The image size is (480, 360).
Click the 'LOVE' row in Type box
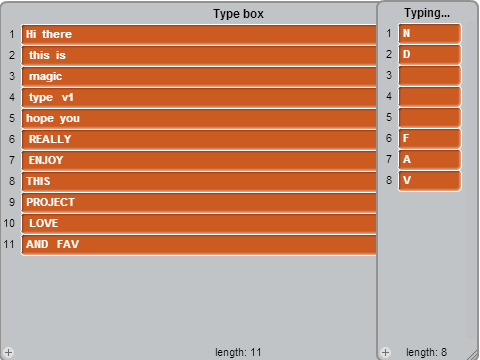point(199,223)
